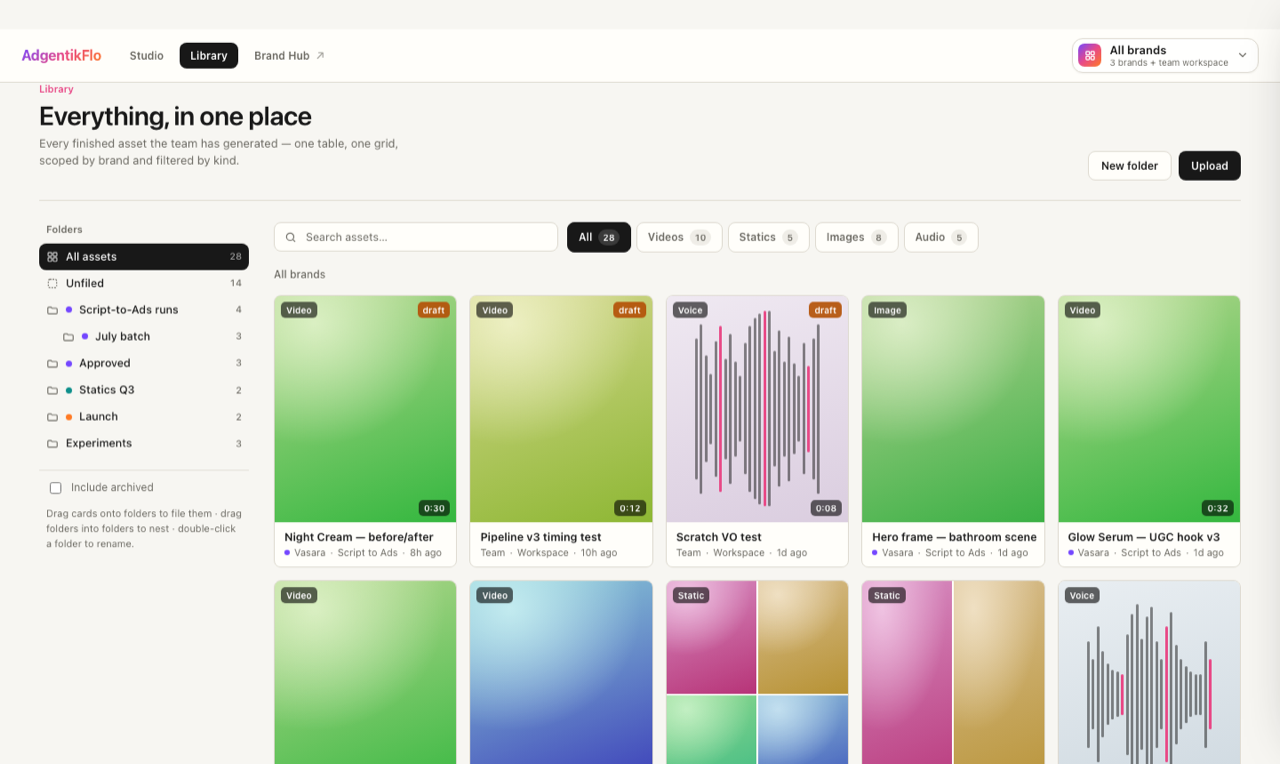Open the All brands dropdown
Viewport: 1280px width, 764px height.
point(1165,56)
